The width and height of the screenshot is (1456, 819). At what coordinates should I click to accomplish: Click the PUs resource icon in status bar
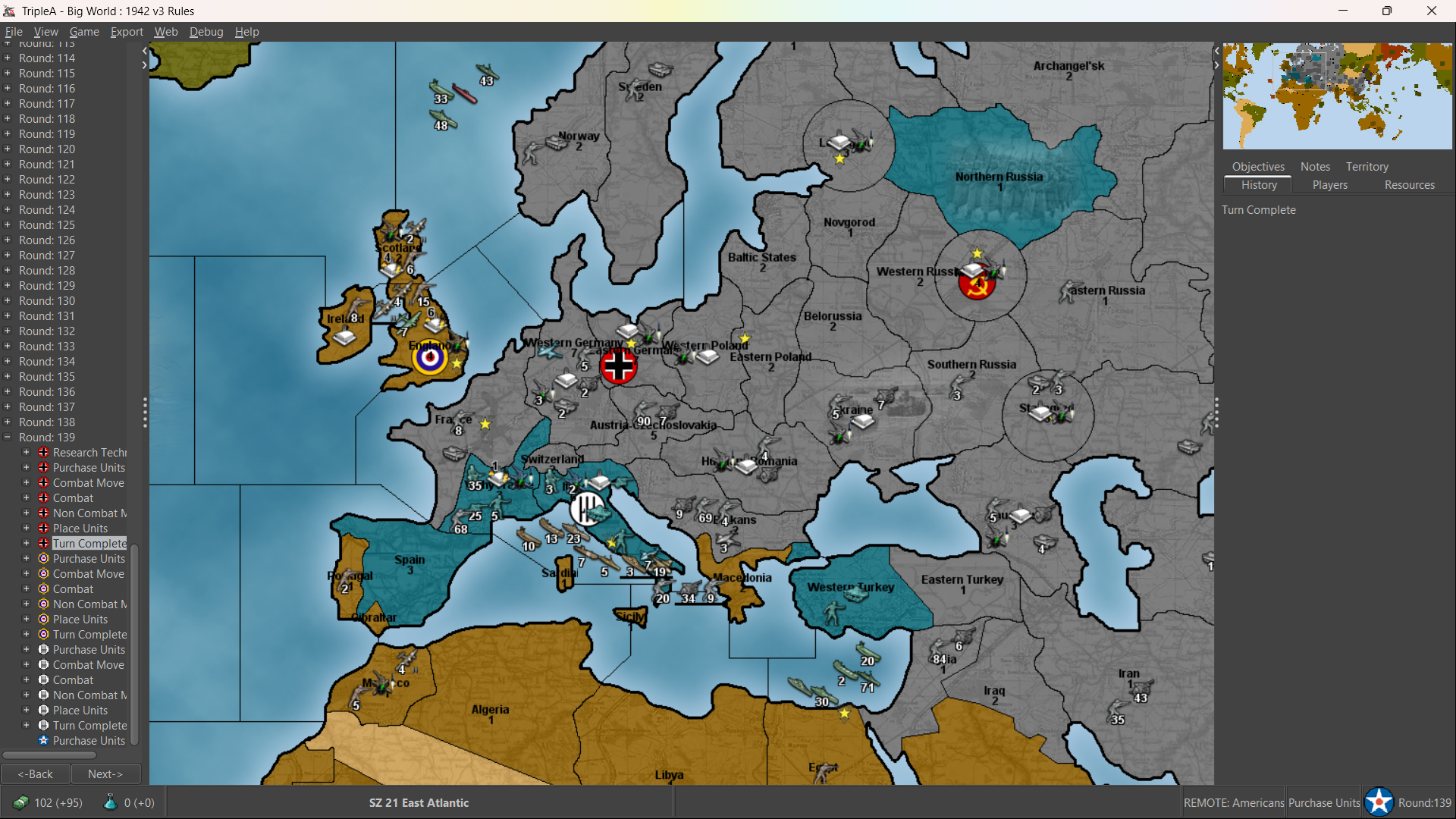tap(20, 802)
